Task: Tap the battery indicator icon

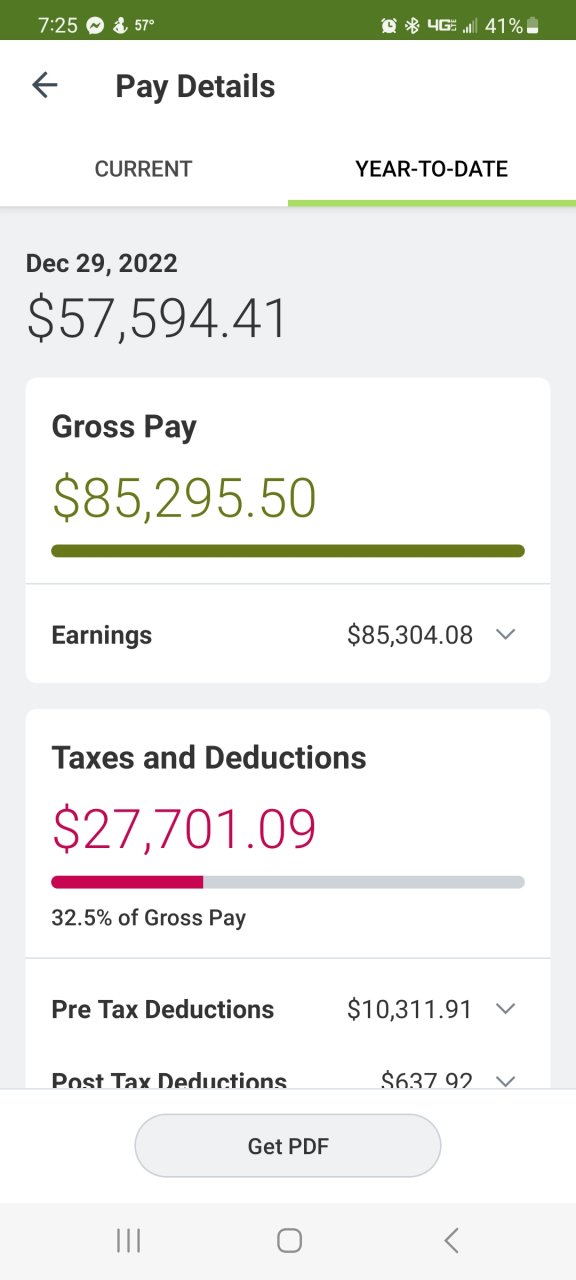Action: pyautogui.click(x=533, y=26)
